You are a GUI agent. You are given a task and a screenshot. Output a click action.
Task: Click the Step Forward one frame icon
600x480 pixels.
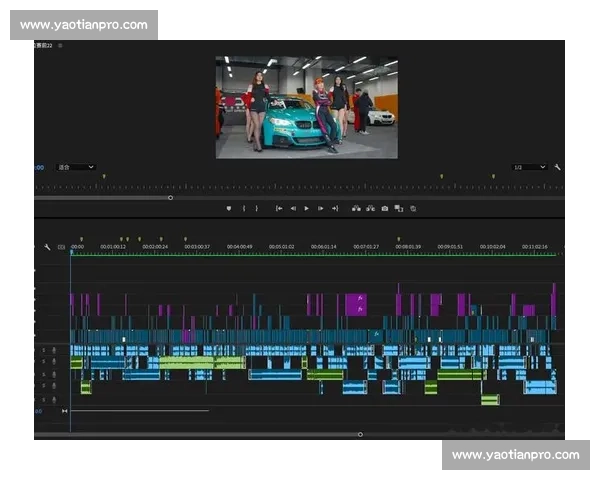[x=320, y=208]
